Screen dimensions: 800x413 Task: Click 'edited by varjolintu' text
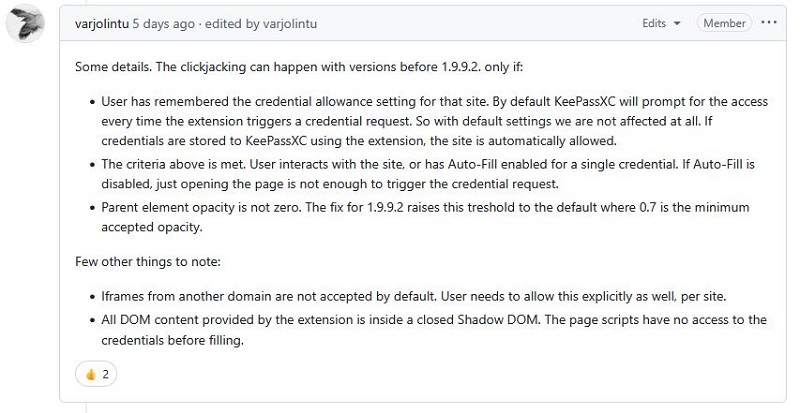click(261, 23)
